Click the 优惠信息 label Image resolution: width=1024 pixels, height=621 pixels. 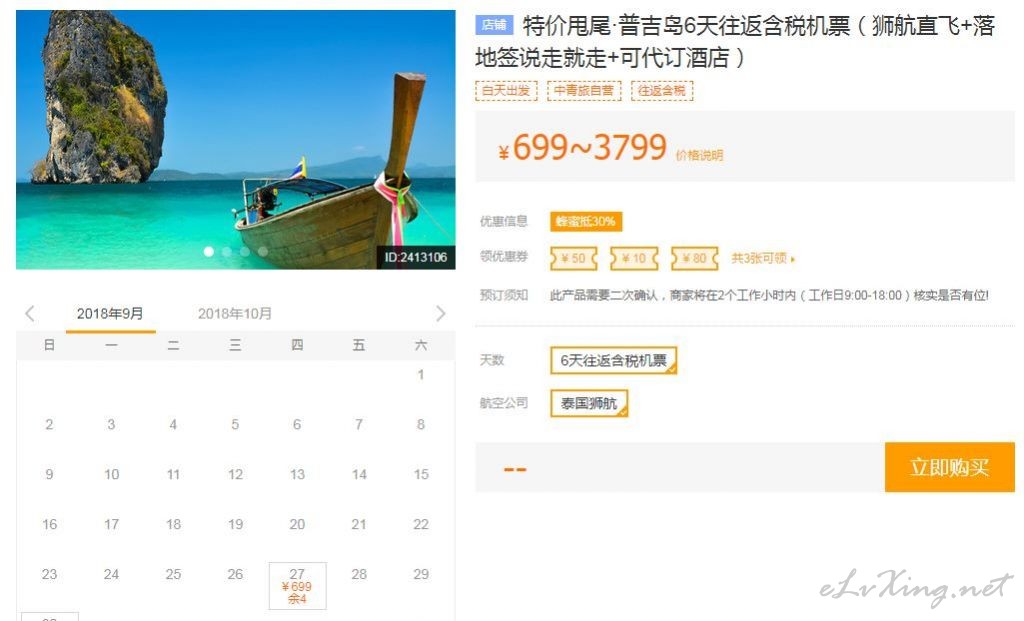(x=504, y=221)
